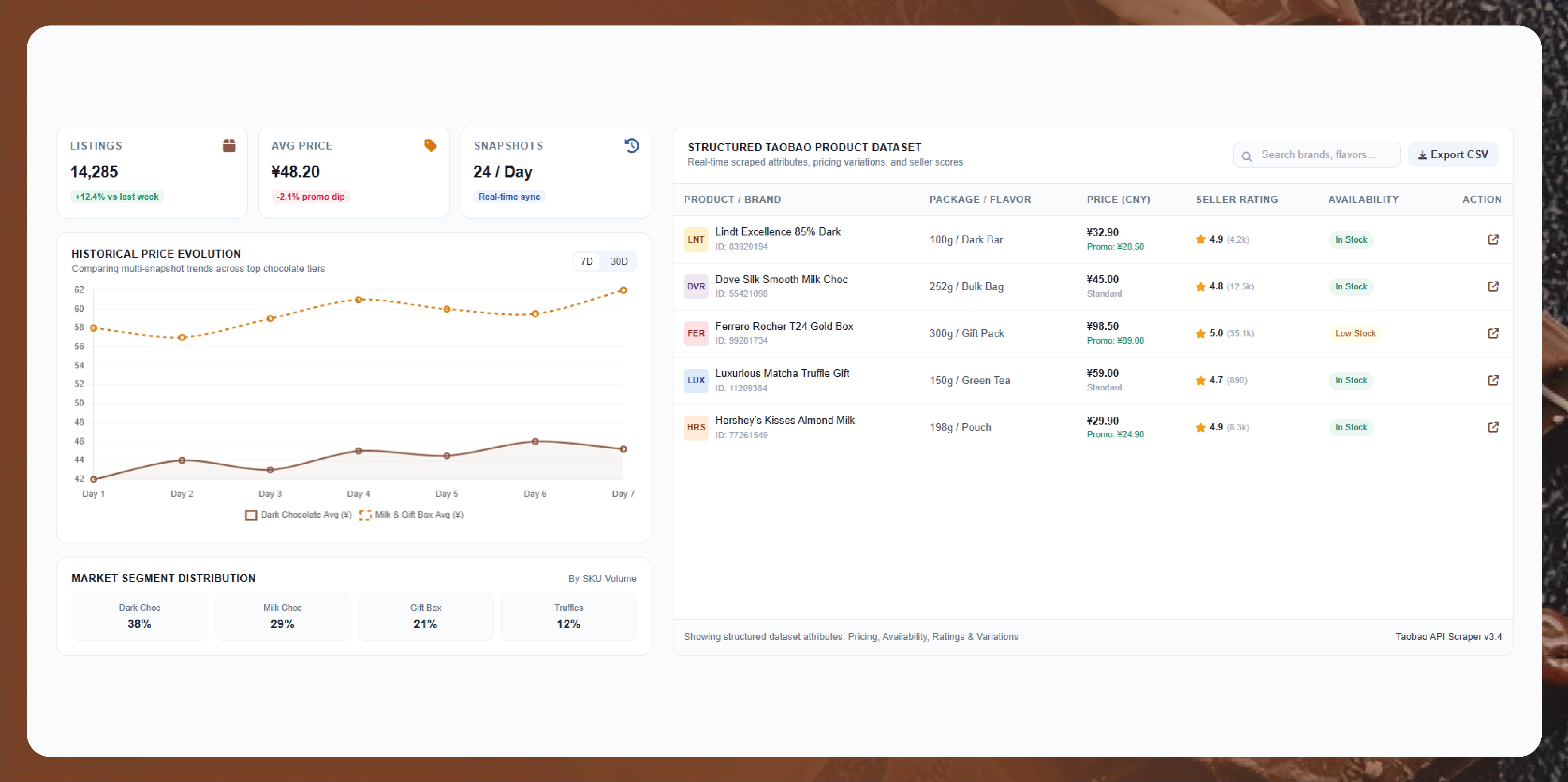This screenshot has width=1568, height=782.
Task: Click the LNT brand badge
Action: [696, 239]
